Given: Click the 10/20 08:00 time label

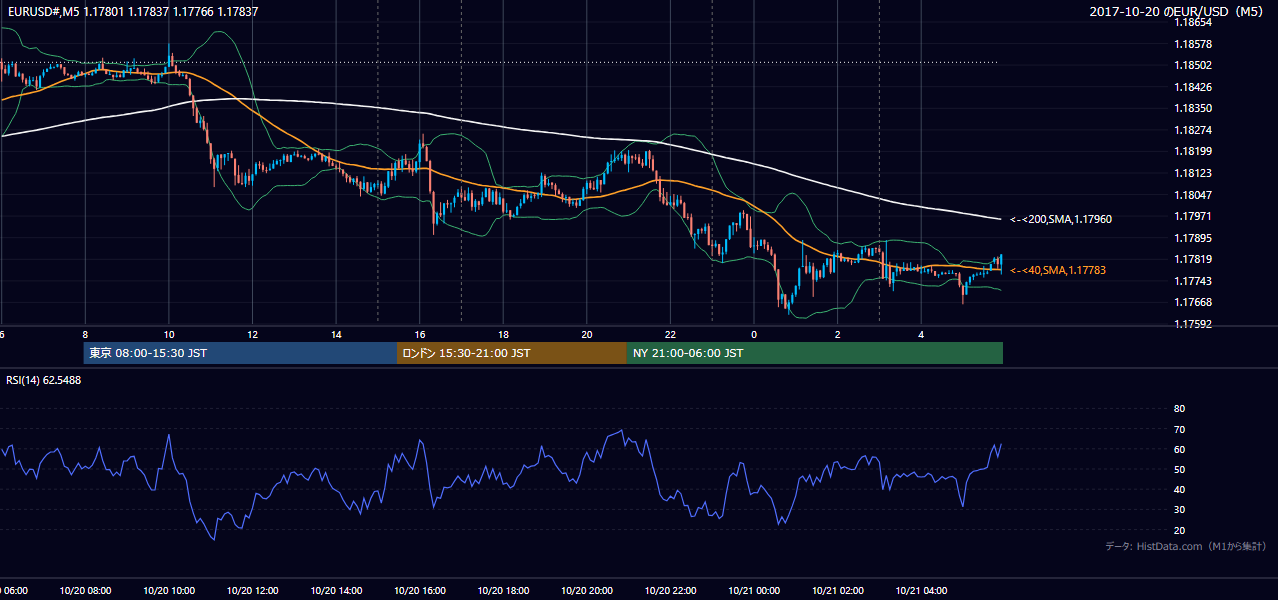Looking at the screenshot, I should click(x=84, y=592).
